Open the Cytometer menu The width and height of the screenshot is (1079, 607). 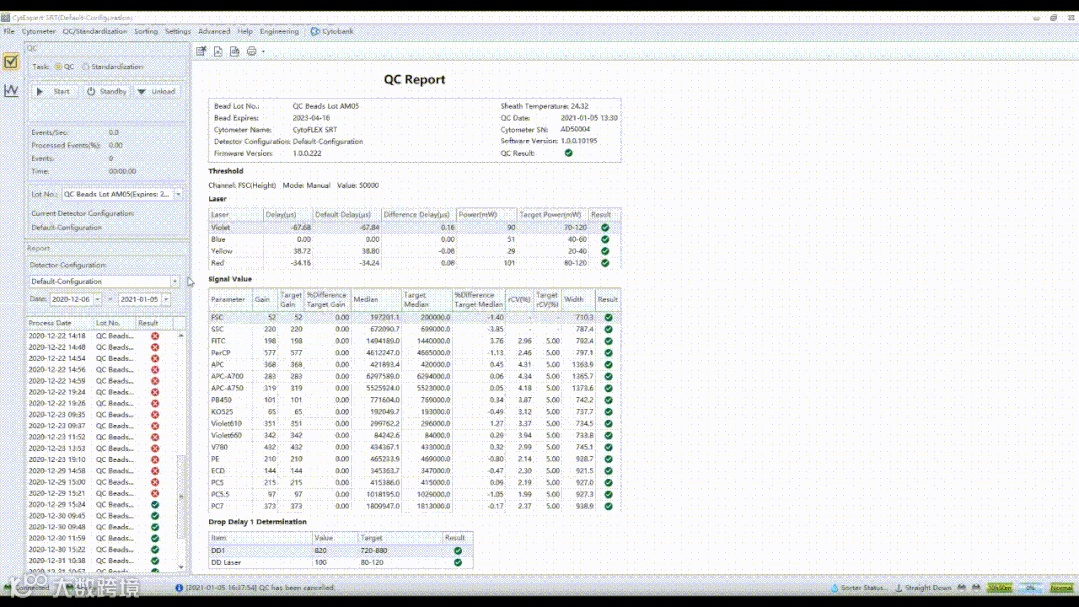[x=39, y=31]
